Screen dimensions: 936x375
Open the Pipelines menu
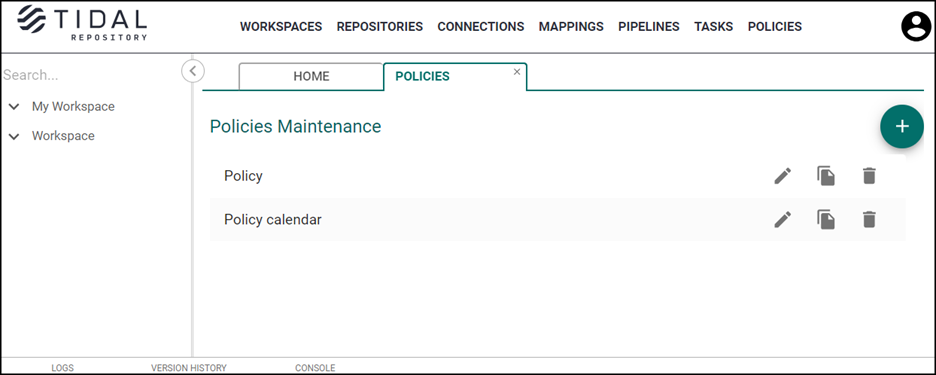649,26
